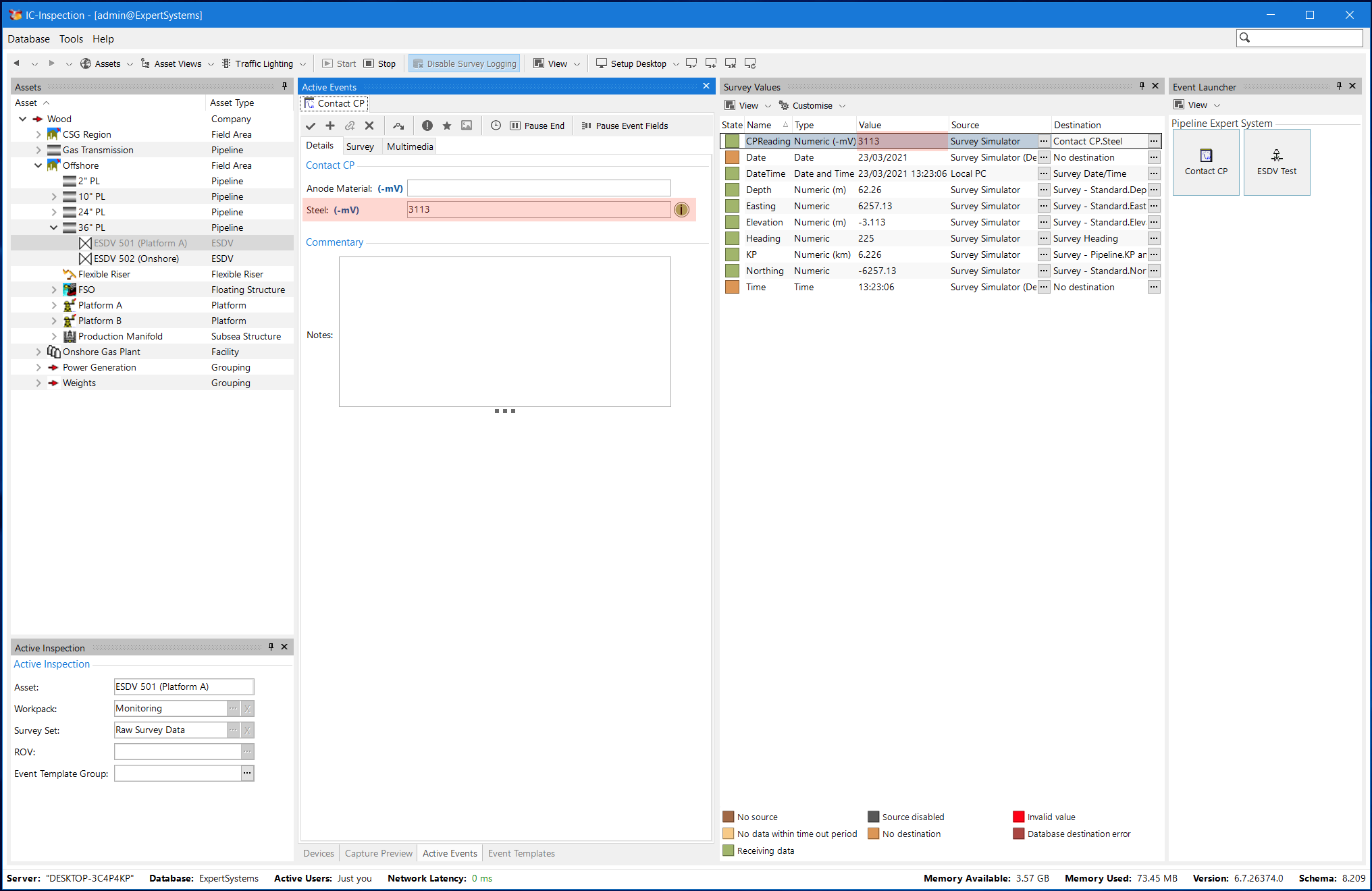The image size is (1372, 891).
Task: Switch to the Multimedia tab
Action: click(x=410, y=146)
